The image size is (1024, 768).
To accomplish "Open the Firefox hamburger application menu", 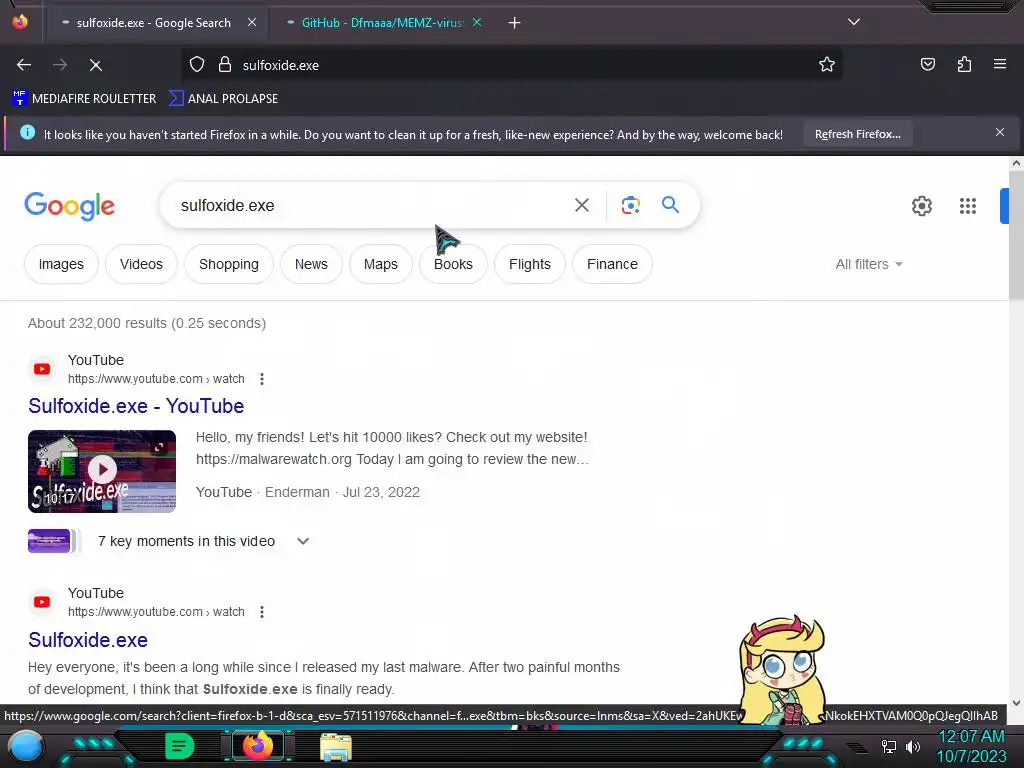I will tap(1000, 64).
